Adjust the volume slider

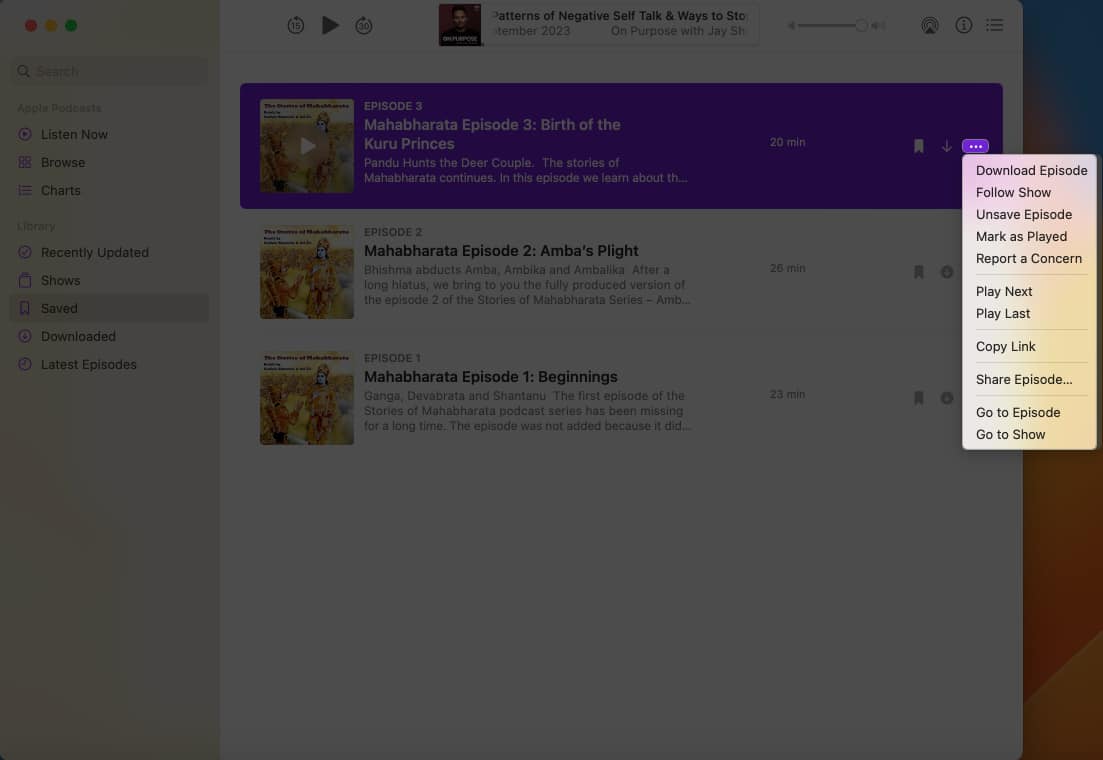tap(831, 26)
